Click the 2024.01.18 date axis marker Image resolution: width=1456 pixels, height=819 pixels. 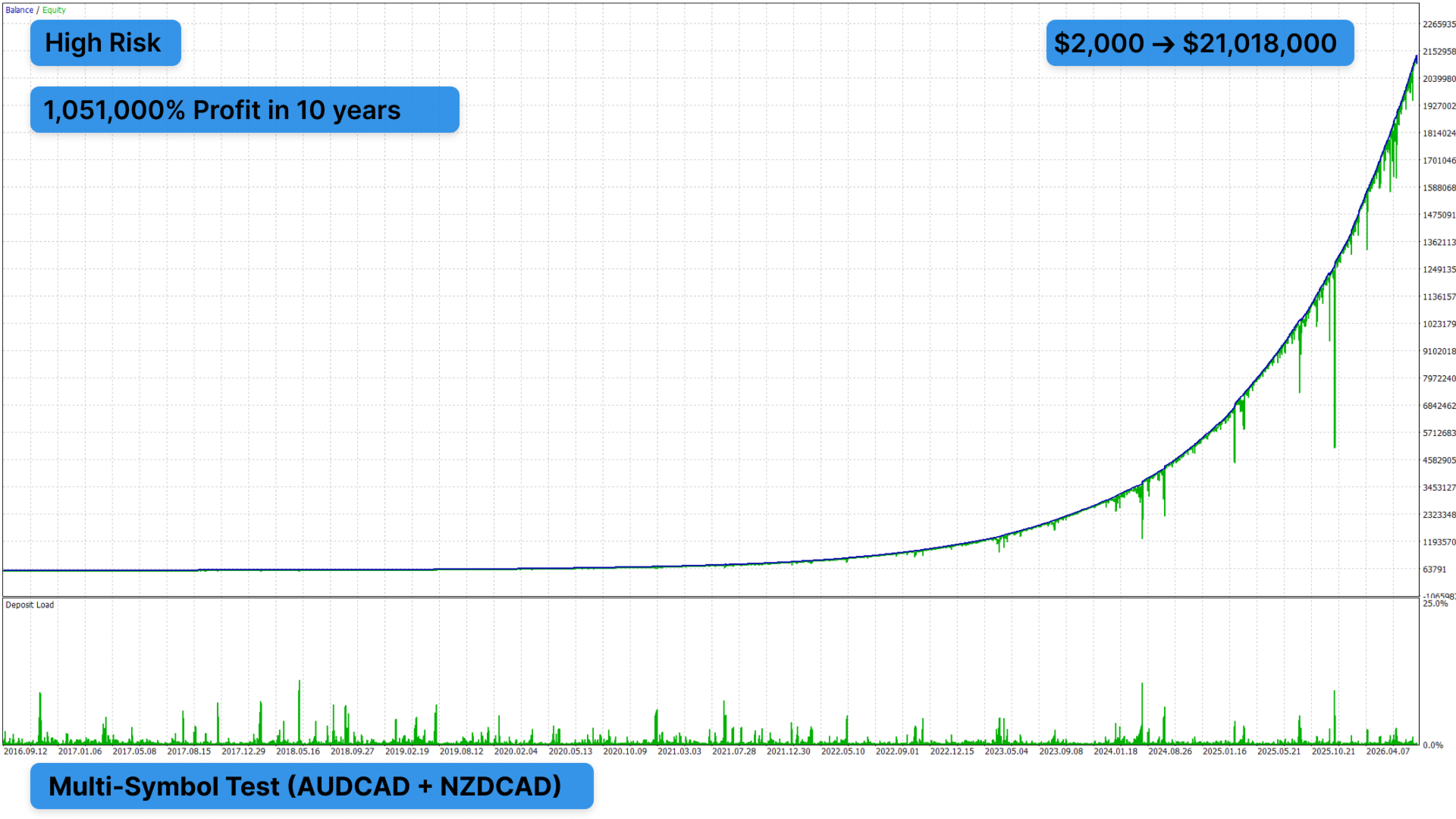(x=1116, y=752)
